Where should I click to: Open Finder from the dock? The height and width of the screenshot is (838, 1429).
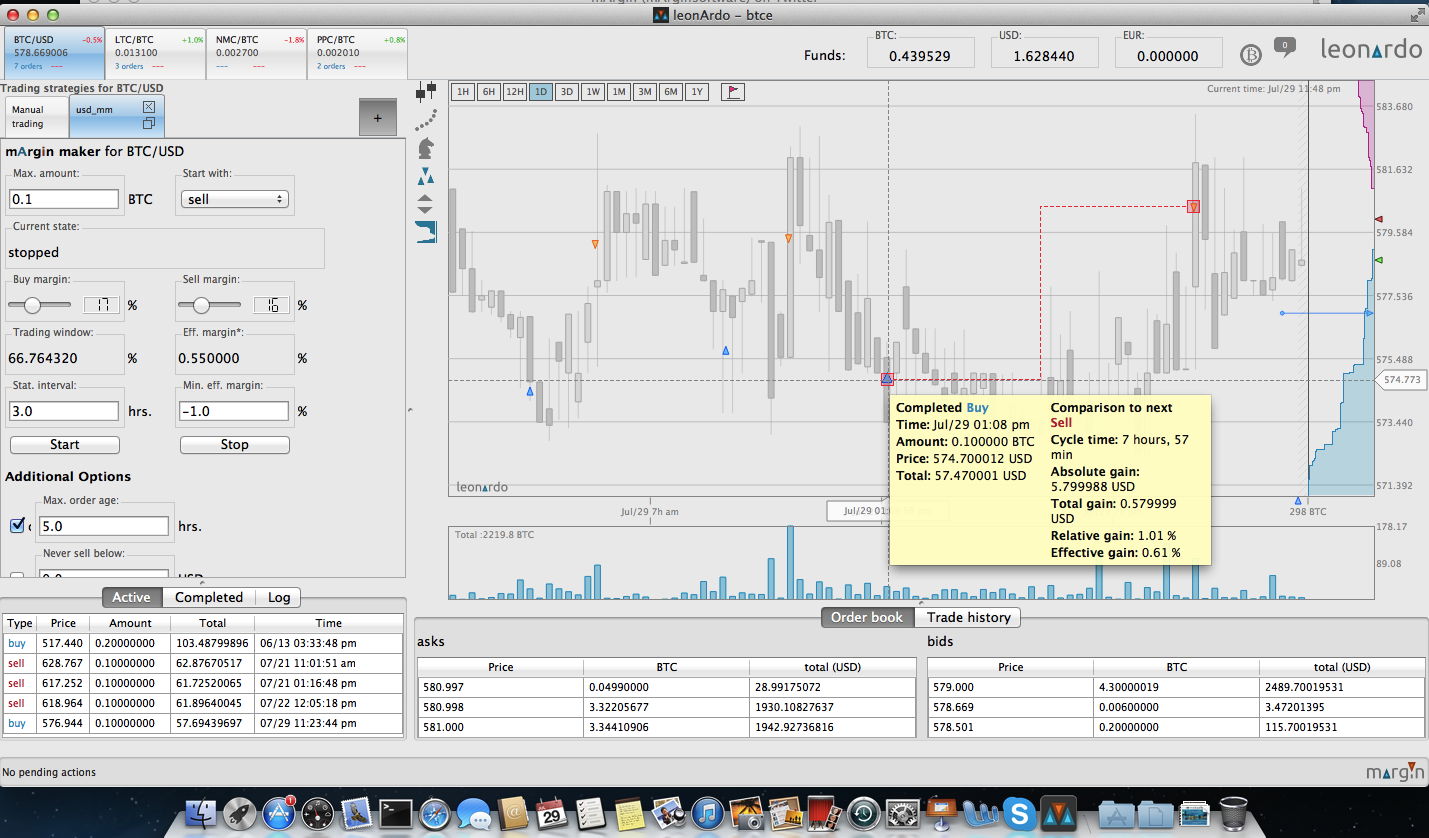click(201, 812)
